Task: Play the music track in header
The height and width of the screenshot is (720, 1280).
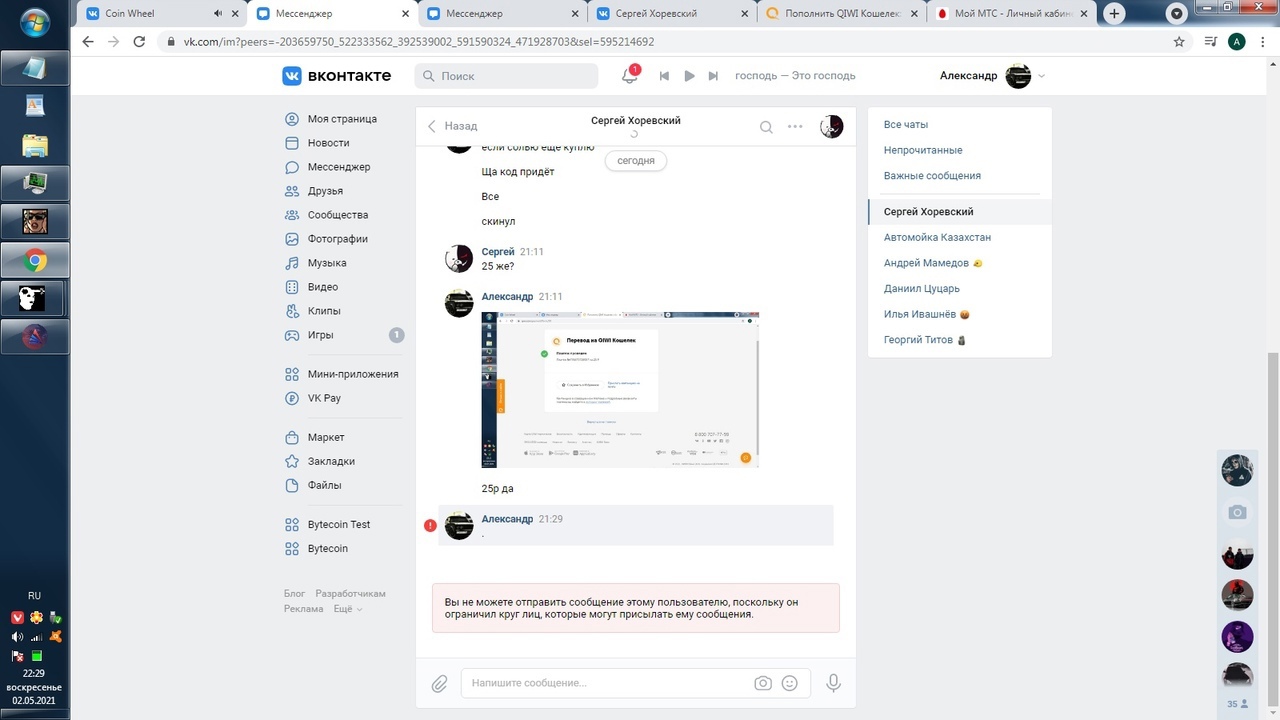Action: (689, 76)
